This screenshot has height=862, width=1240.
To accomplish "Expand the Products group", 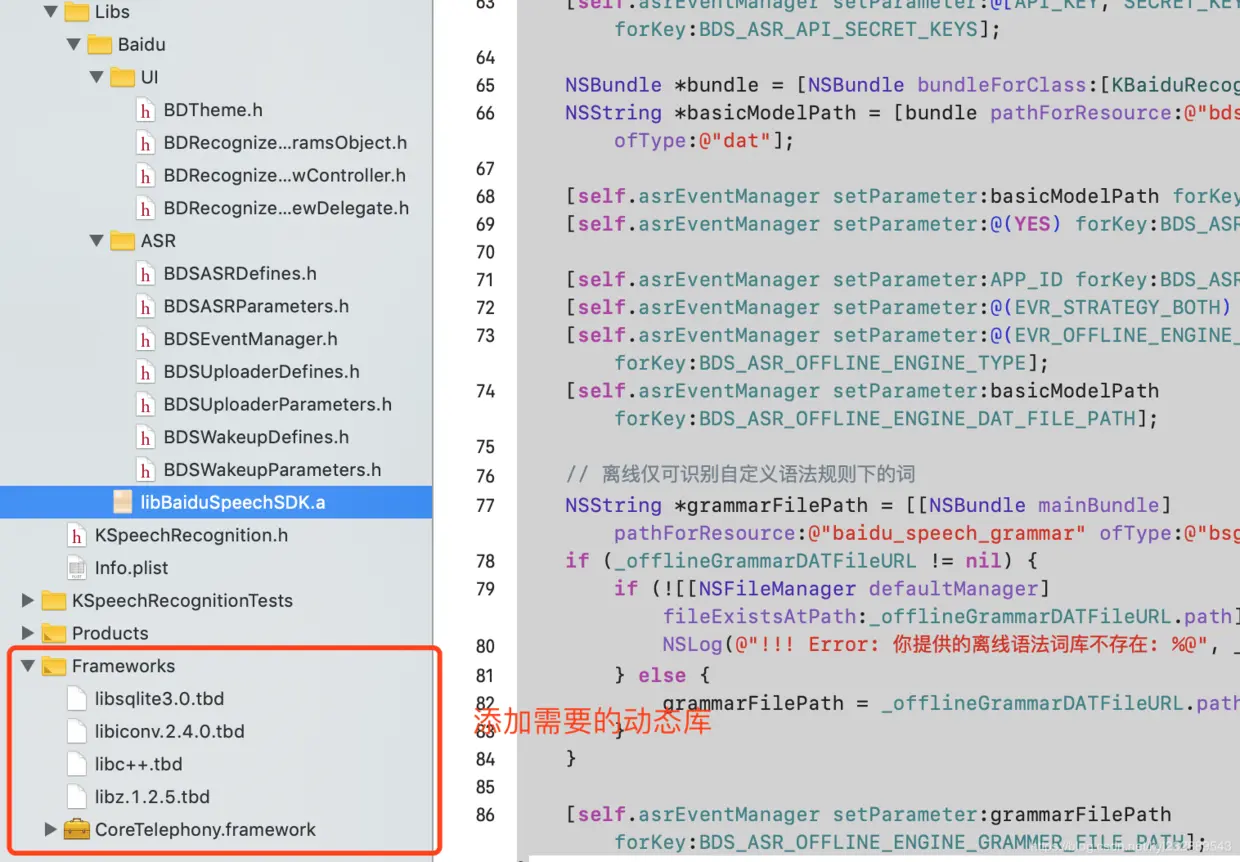I will click(28, 633).
